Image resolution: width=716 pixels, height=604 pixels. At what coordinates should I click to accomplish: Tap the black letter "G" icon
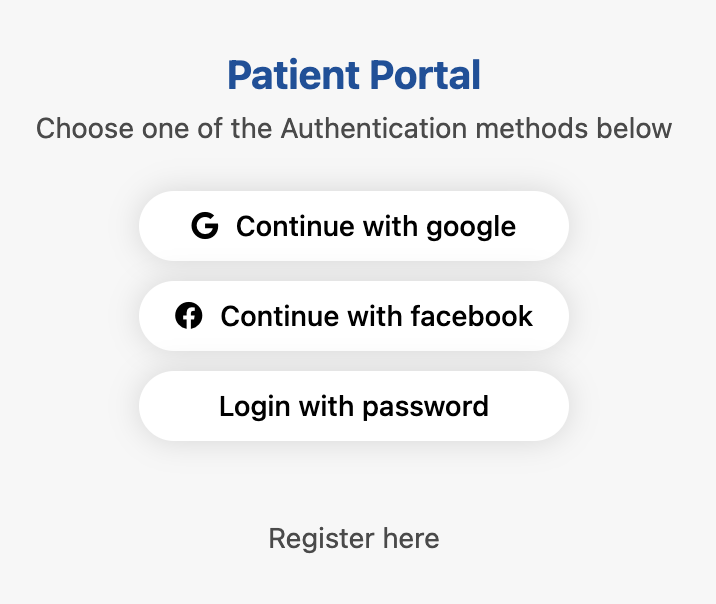(x=204, y=226)
